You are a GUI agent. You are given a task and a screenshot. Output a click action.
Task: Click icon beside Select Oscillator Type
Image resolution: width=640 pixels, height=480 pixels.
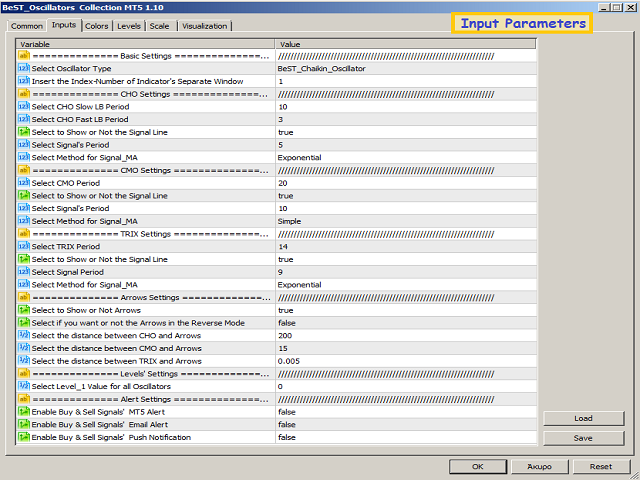tap(24, 69)
